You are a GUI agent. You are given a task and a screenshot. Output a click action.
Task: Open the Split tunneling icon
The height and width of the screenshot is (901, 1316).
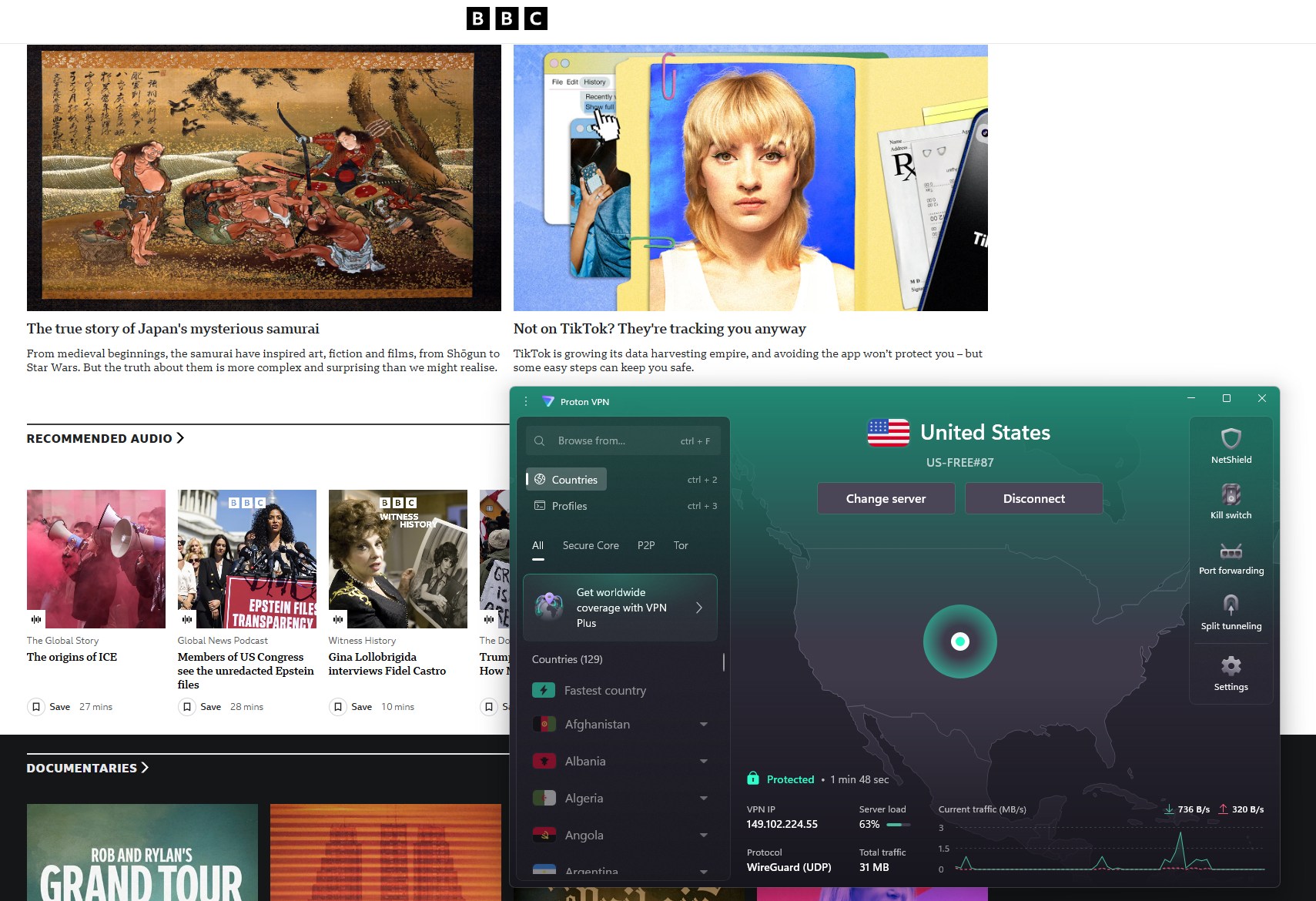coord(1231,605)
